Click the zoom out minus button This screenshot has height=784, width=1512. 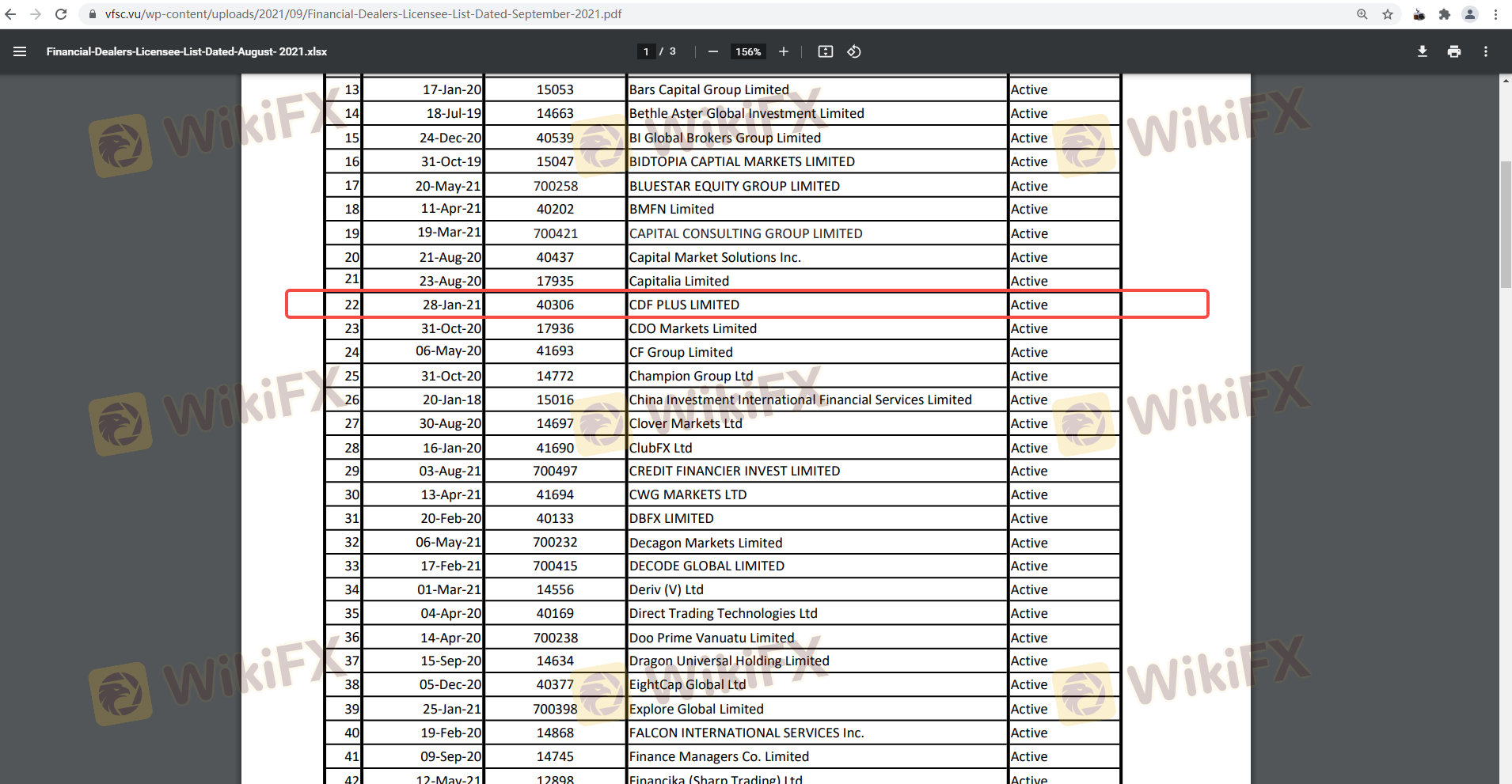pos(712,51)
